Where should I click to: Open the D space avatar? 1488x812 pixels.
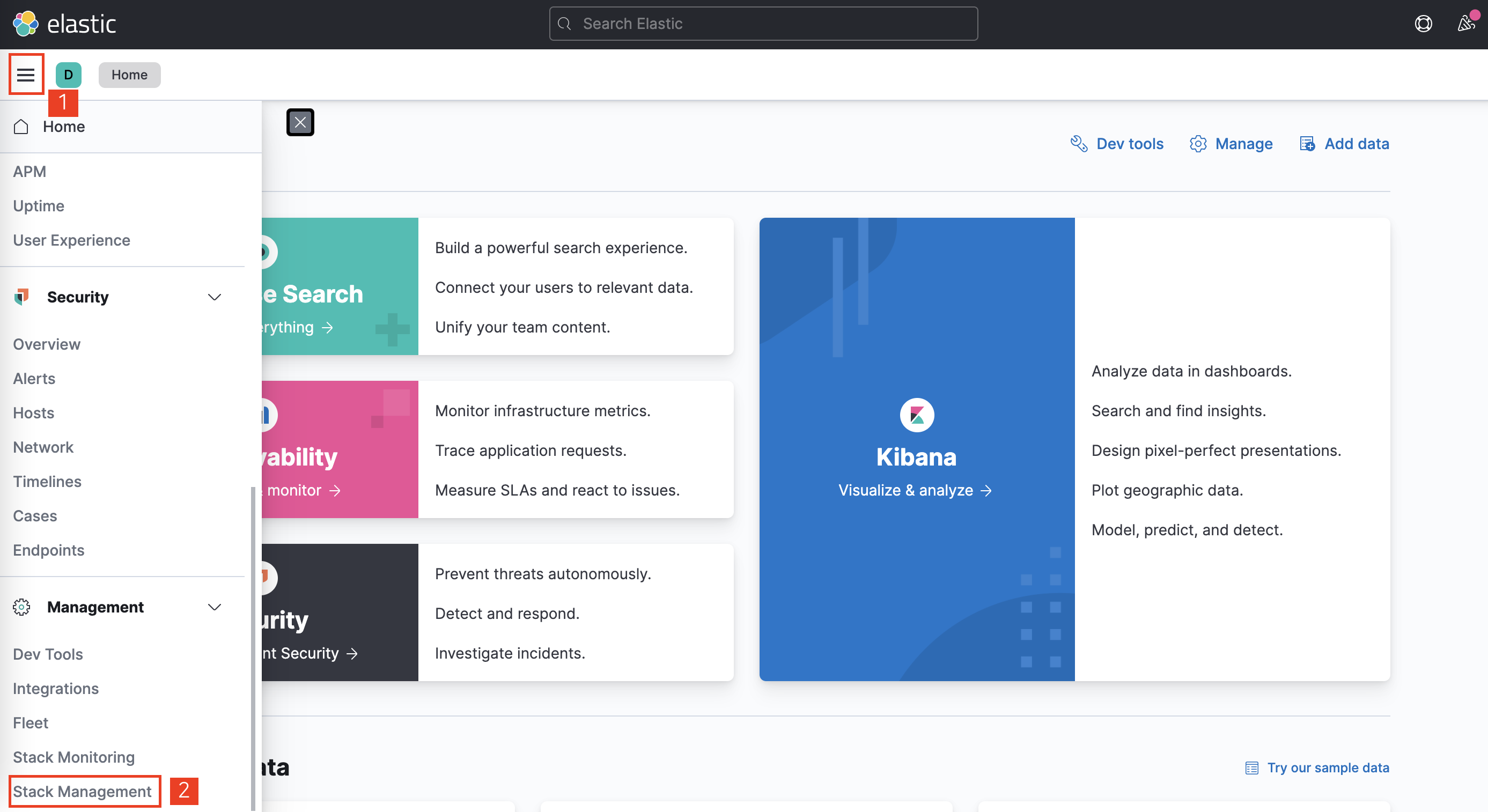68,75
